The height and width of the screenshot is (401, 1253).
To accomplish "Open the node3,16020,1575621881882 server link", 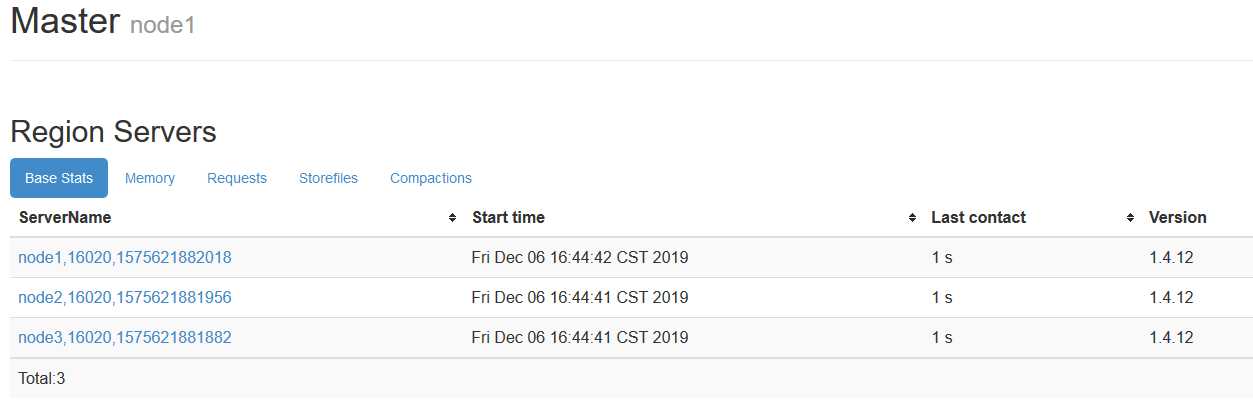I will [125, 338].
